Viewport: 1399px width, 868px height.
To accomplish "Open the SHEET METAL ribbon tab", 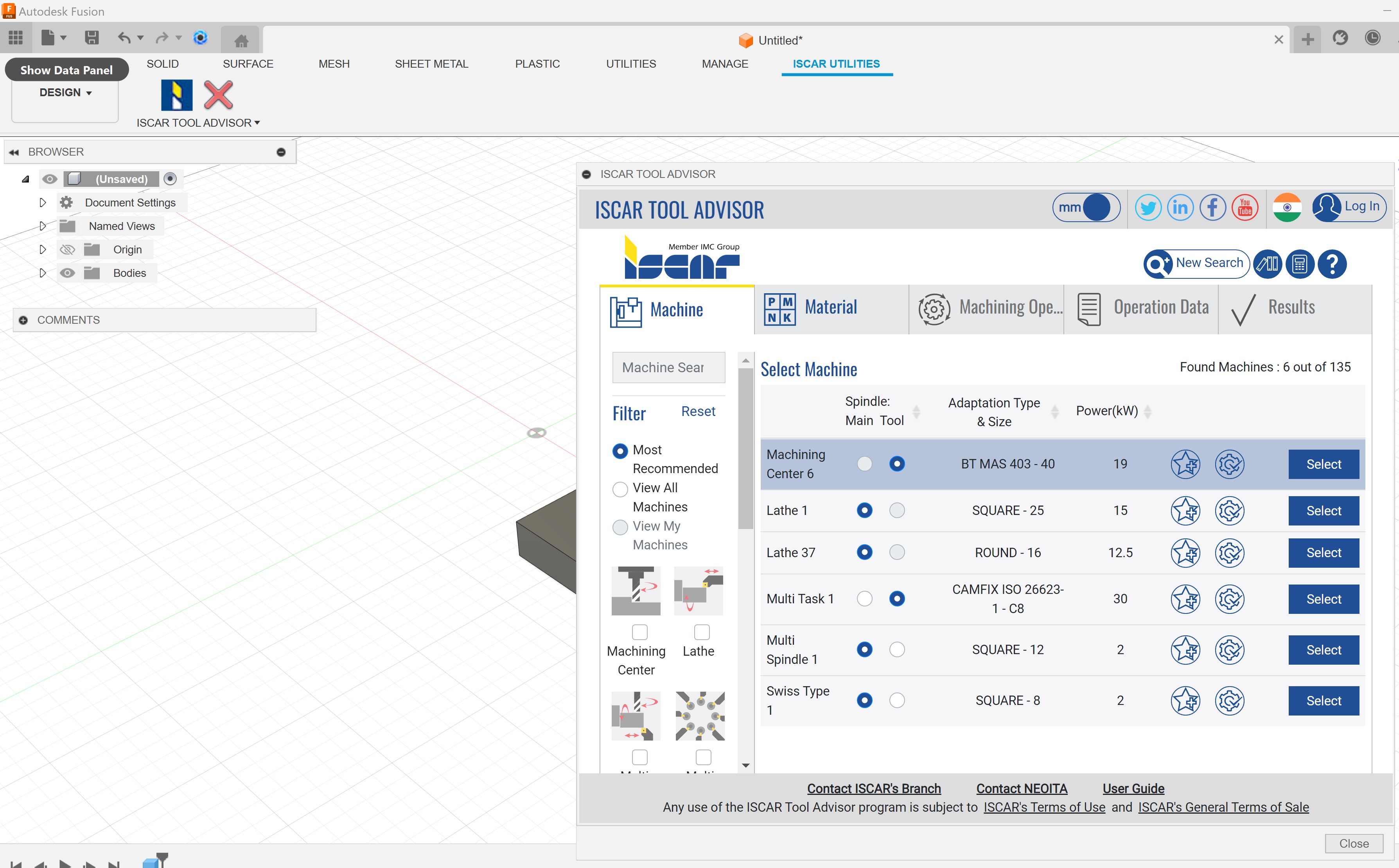I will tap(431, 64).
